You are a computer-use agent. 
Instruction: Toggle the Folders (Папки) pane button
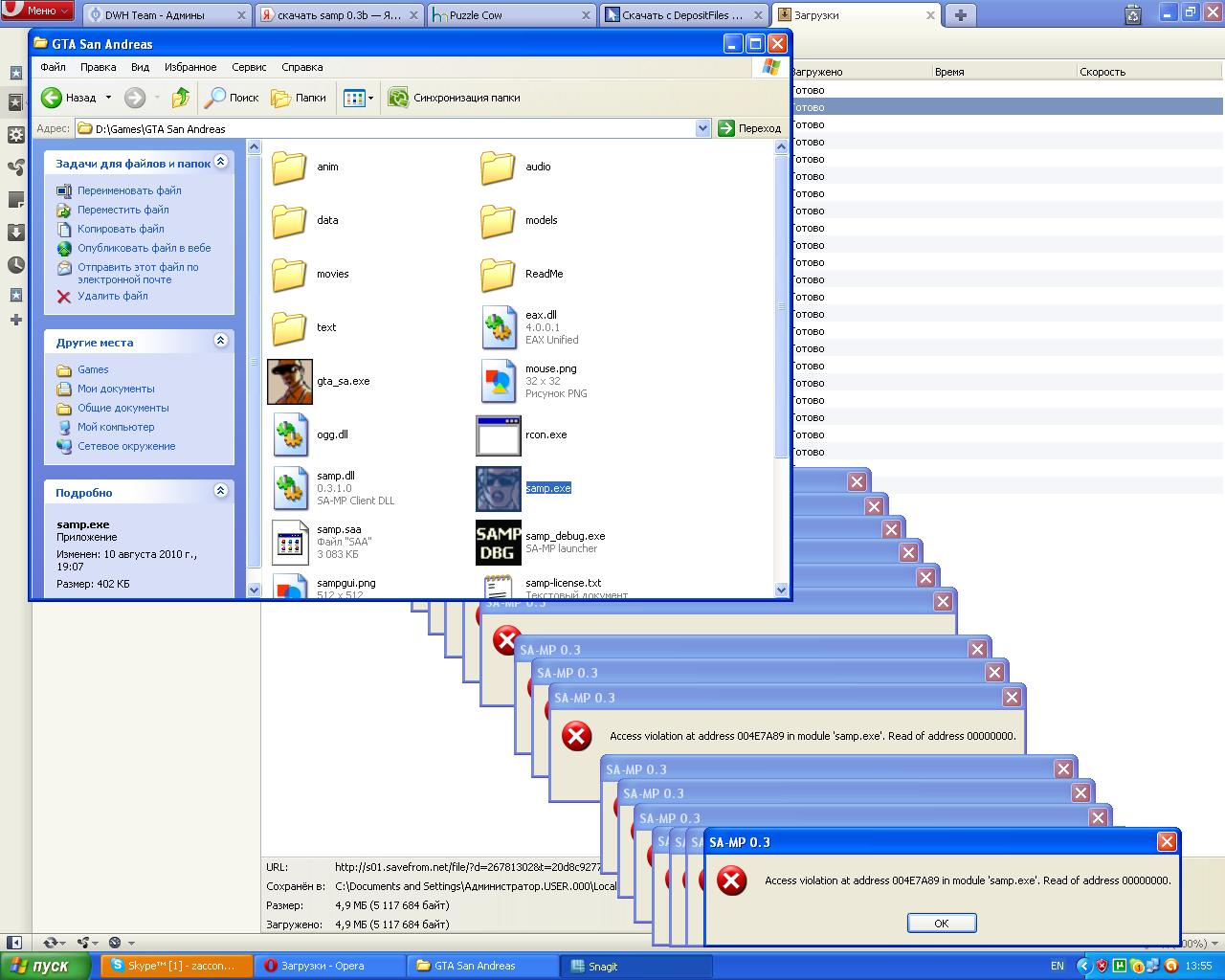tap(299, 98)
